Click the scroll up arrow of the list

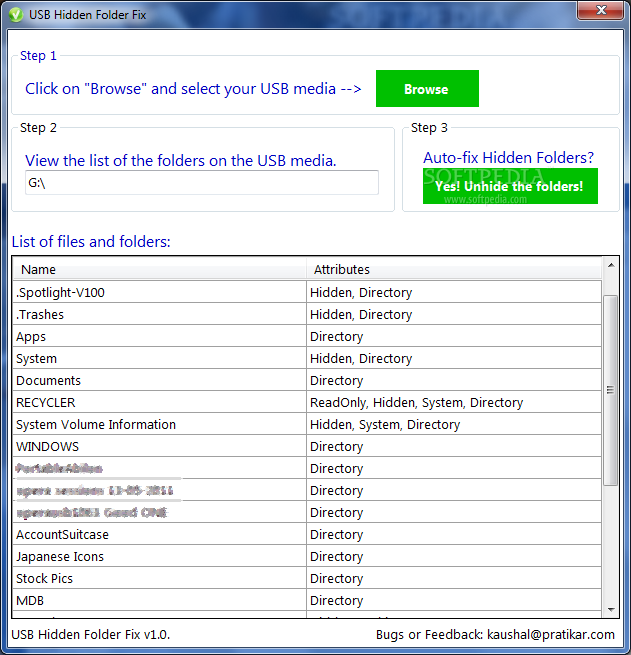(x=611, y=265)
